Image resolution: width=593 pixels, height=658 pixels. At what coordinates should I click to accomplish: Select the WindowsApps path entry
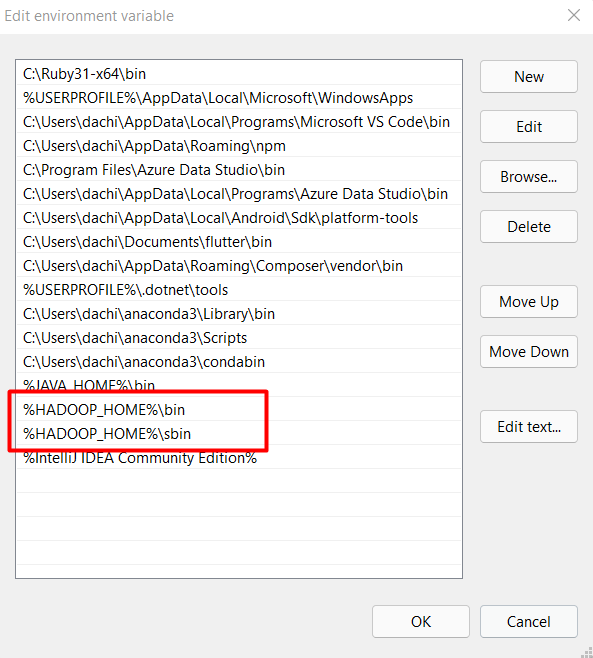(x=239, y=97)
